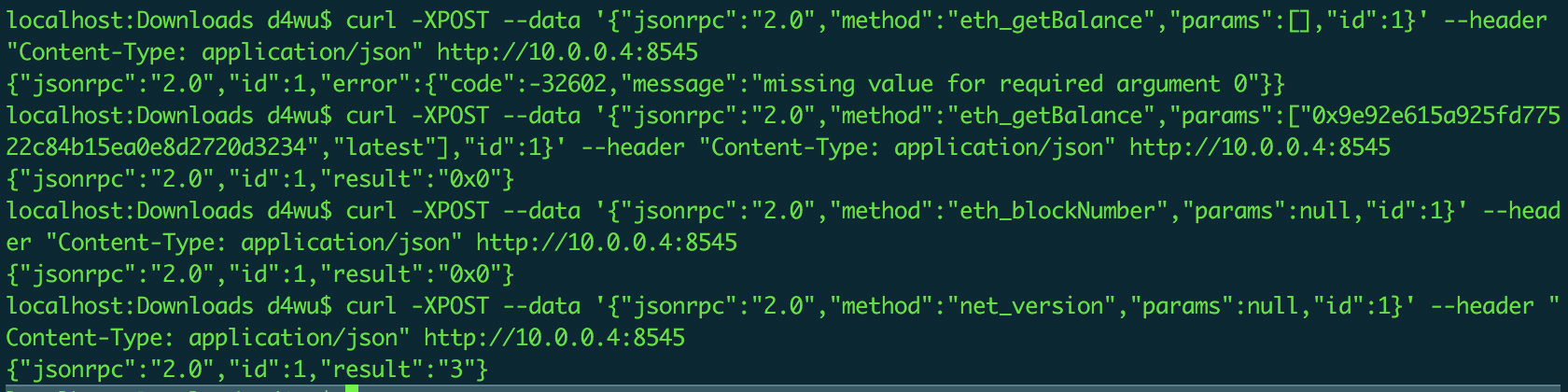Click 'eth_getBalance' in the first curl command
Screen dimensions: 1568x392
click(x=1051, y=21)
